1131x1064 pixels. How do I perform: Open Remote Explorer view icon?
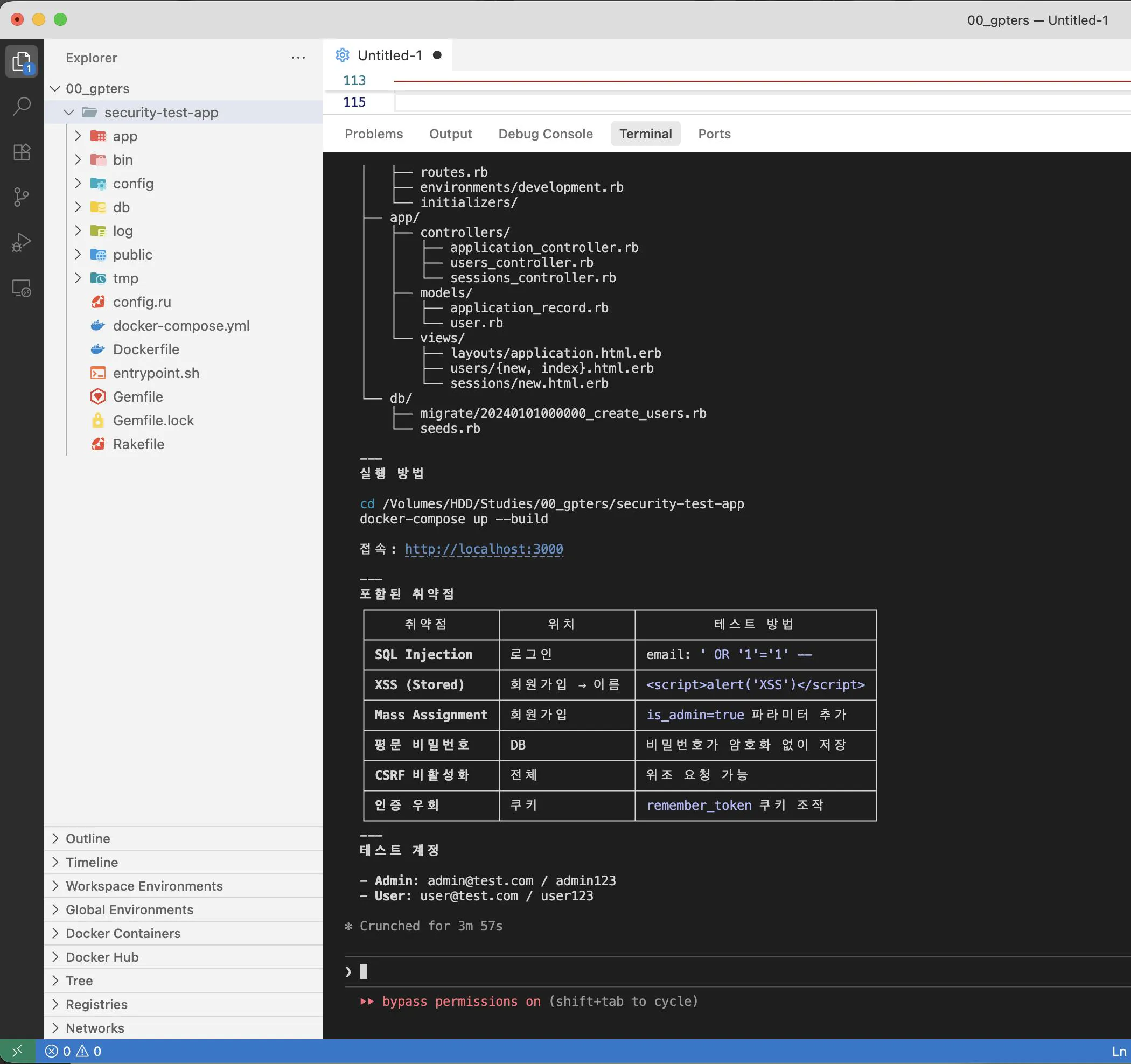(22, 288)
